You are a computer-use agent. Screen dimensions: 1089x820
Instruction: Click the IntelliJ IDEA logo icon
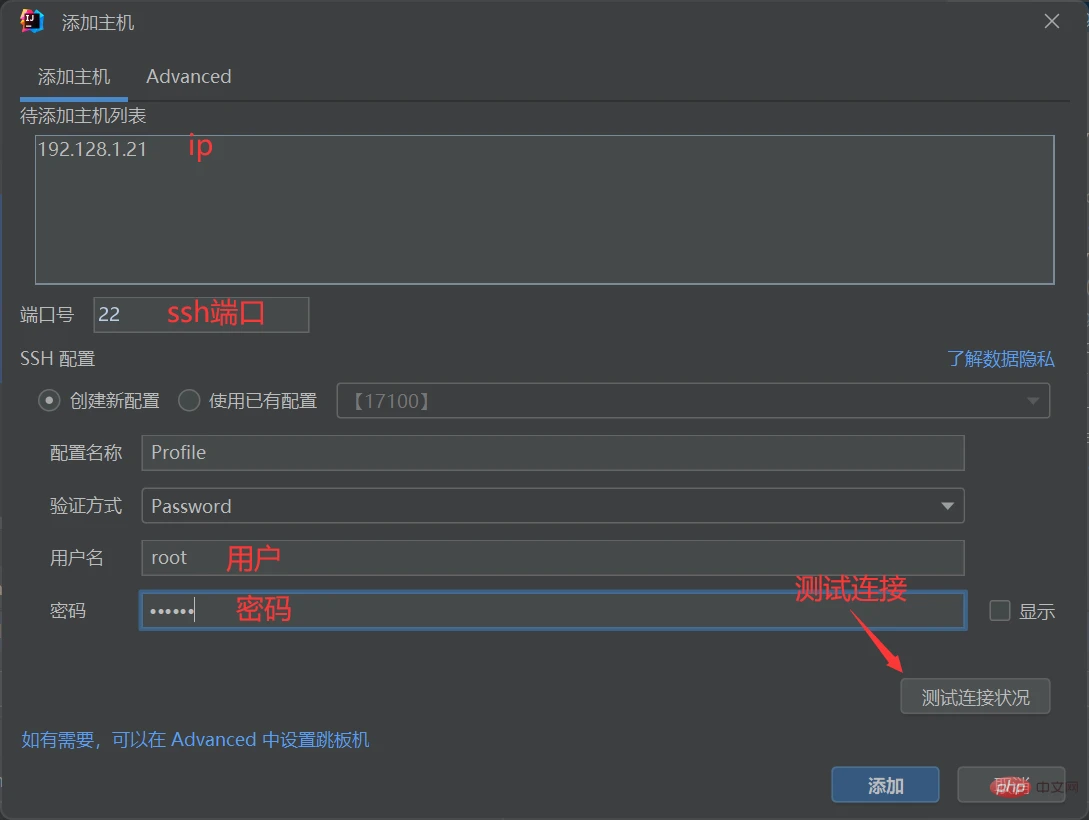pyautogui.click(x=30, y=21)
